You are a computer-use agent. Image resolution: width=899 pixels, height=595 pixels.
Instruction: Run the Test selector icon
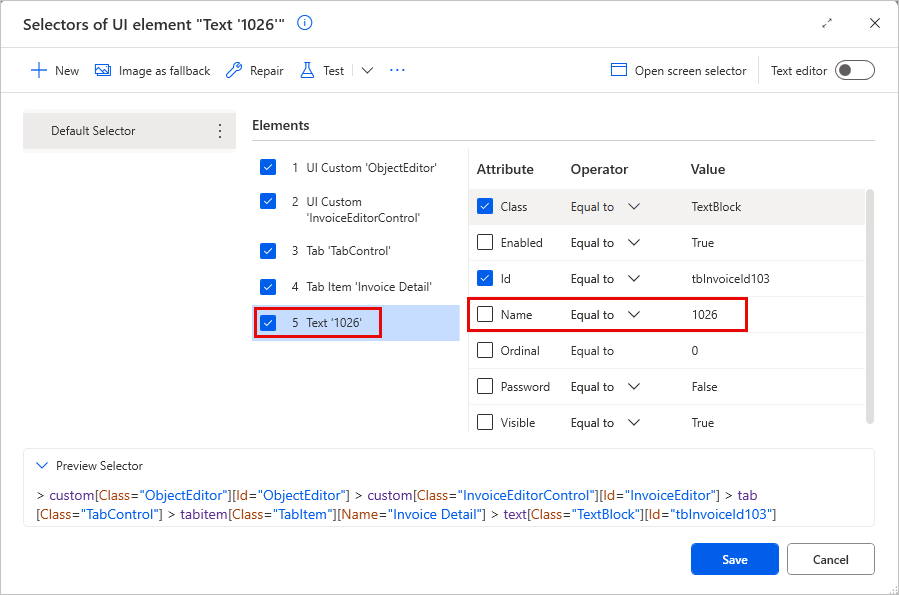(x=309, y=70)
